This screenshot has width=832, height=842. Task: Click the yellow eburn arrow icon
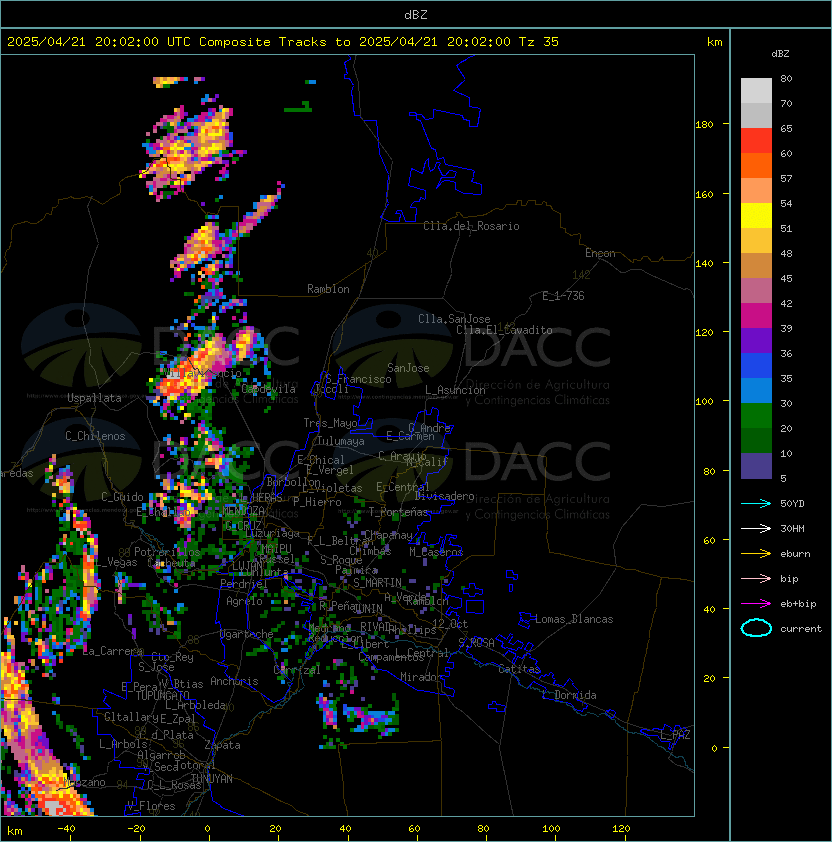point(756,554)
